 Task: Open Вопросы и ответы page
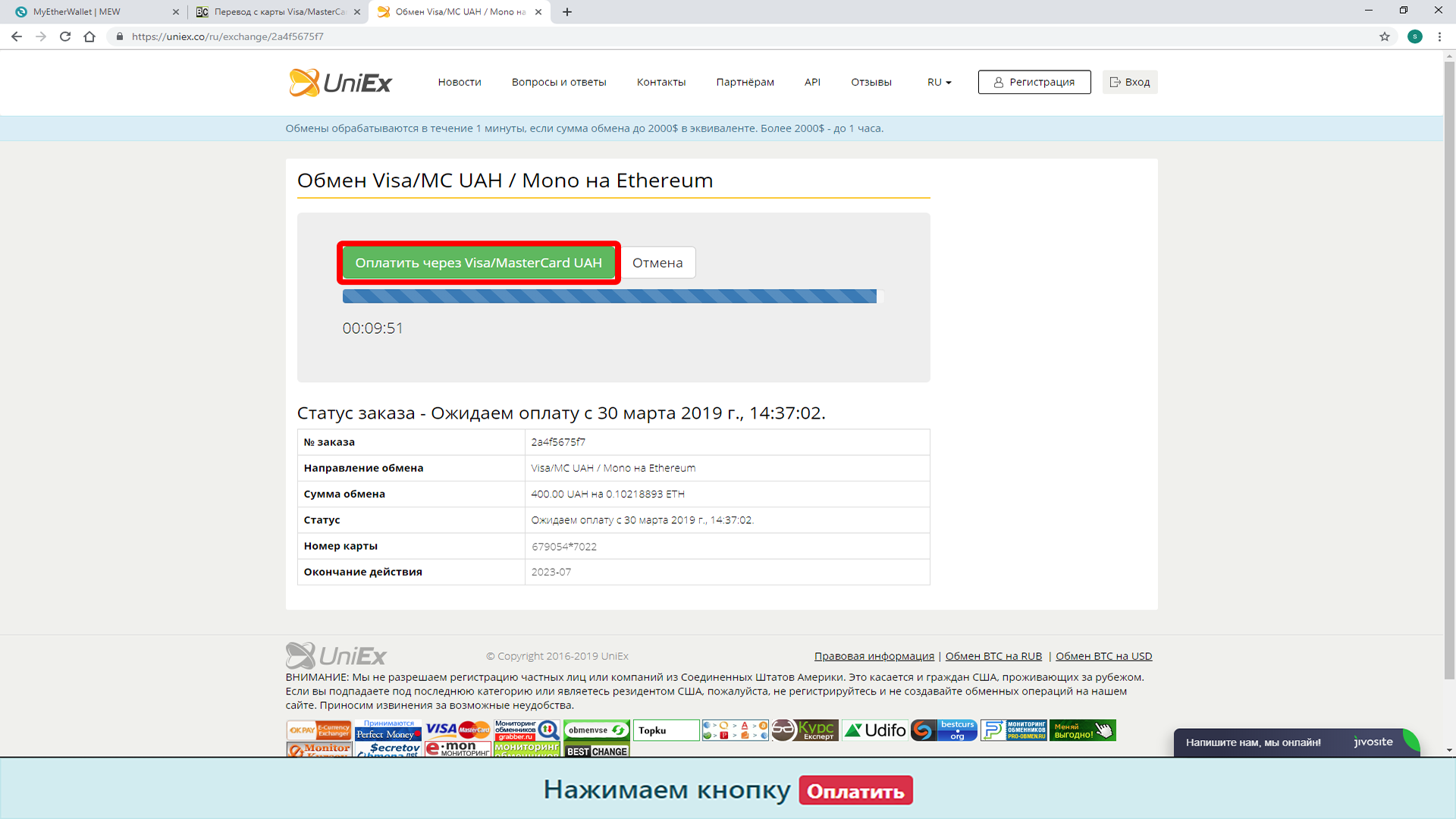coord(559,82)
